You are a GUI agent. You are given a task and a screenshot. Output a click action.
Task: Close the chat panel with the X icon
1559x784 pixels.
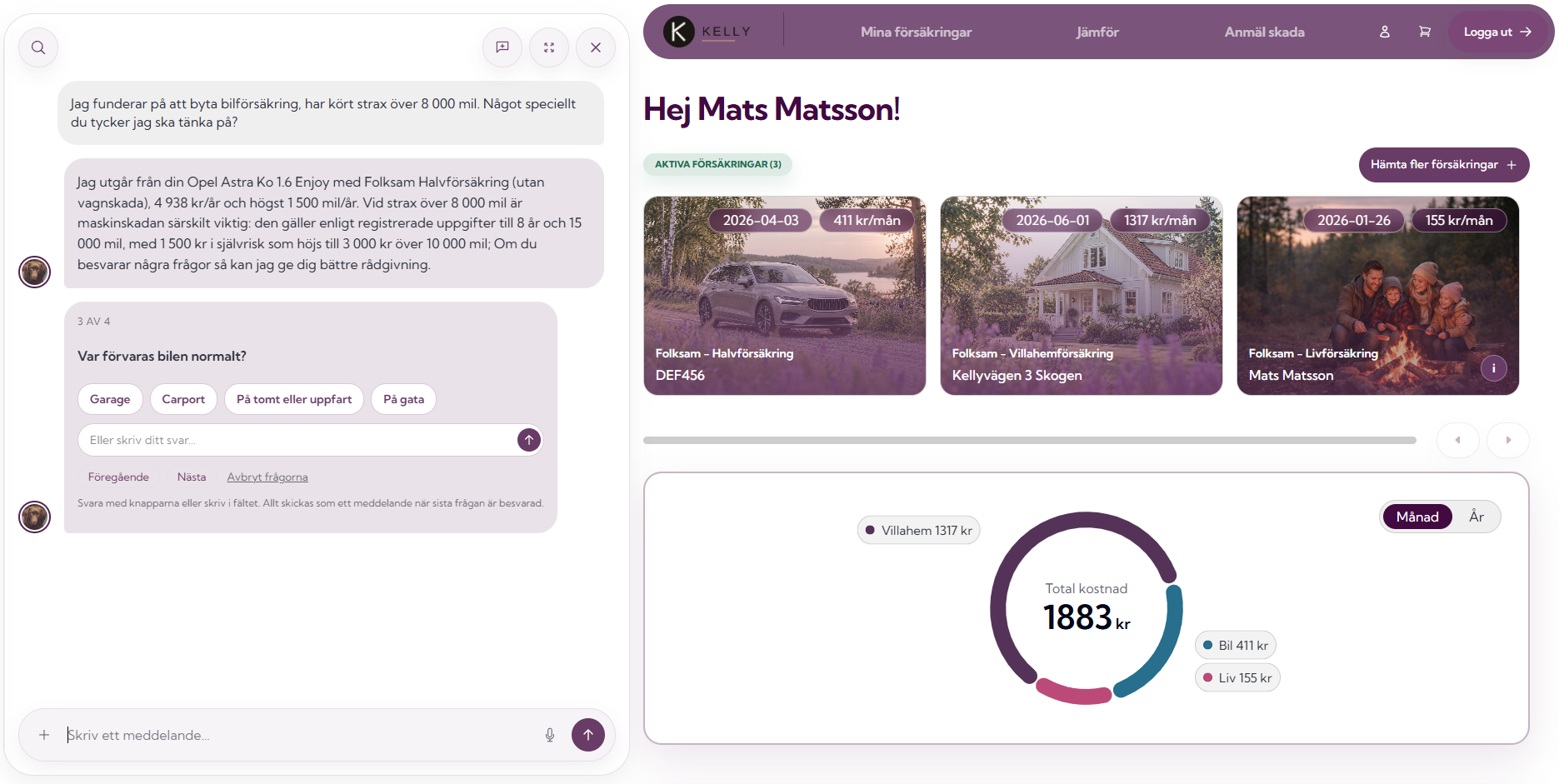click(x=596, y=47)
